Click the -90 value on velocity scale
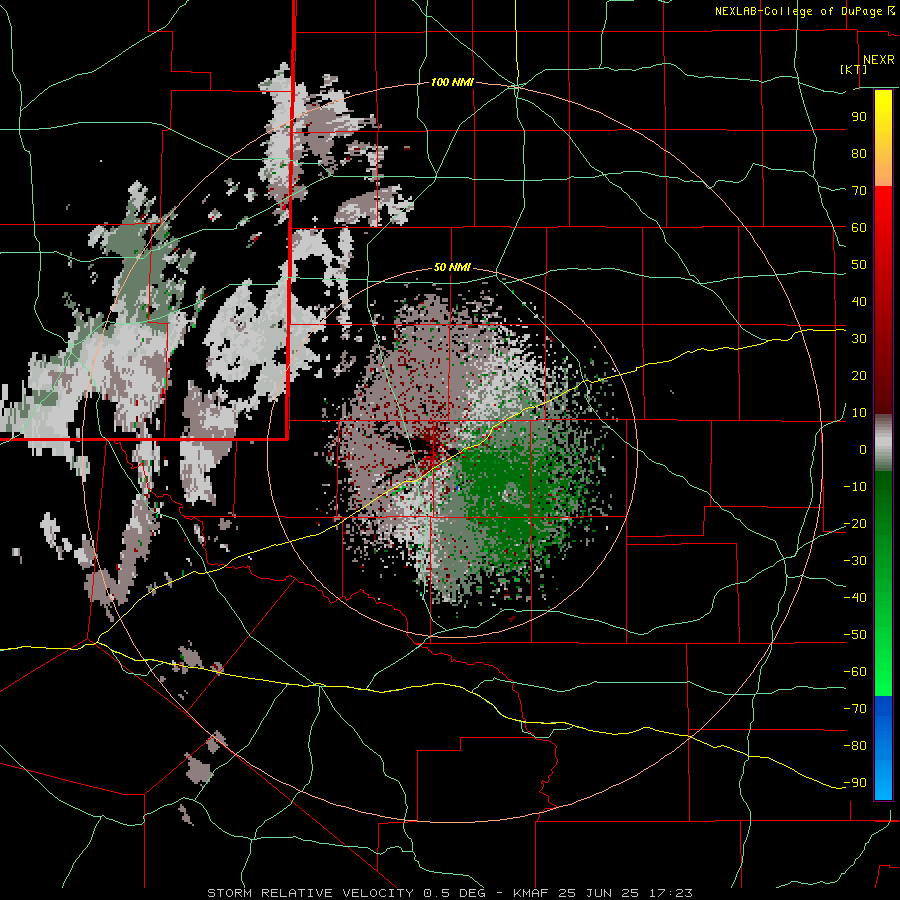 (855, 782)
